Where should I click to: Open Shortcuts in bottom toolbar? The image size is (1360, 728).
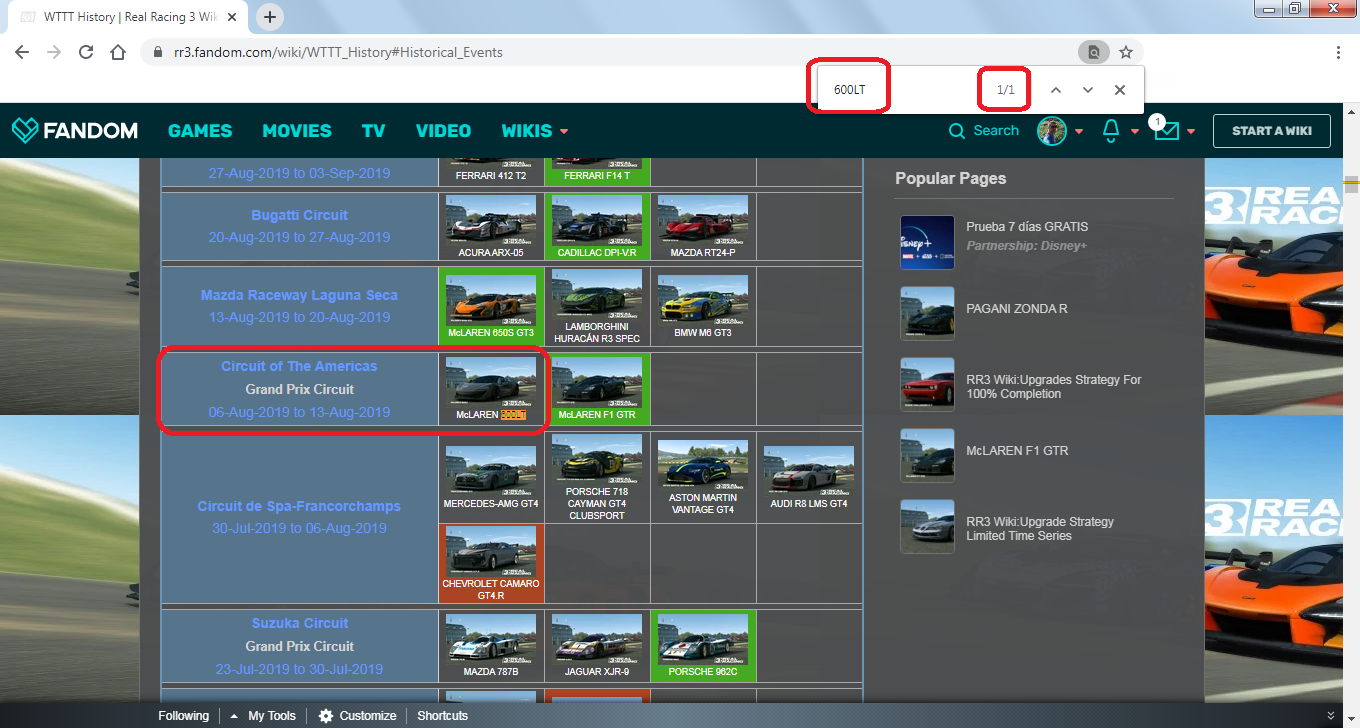tap(442, 716)
